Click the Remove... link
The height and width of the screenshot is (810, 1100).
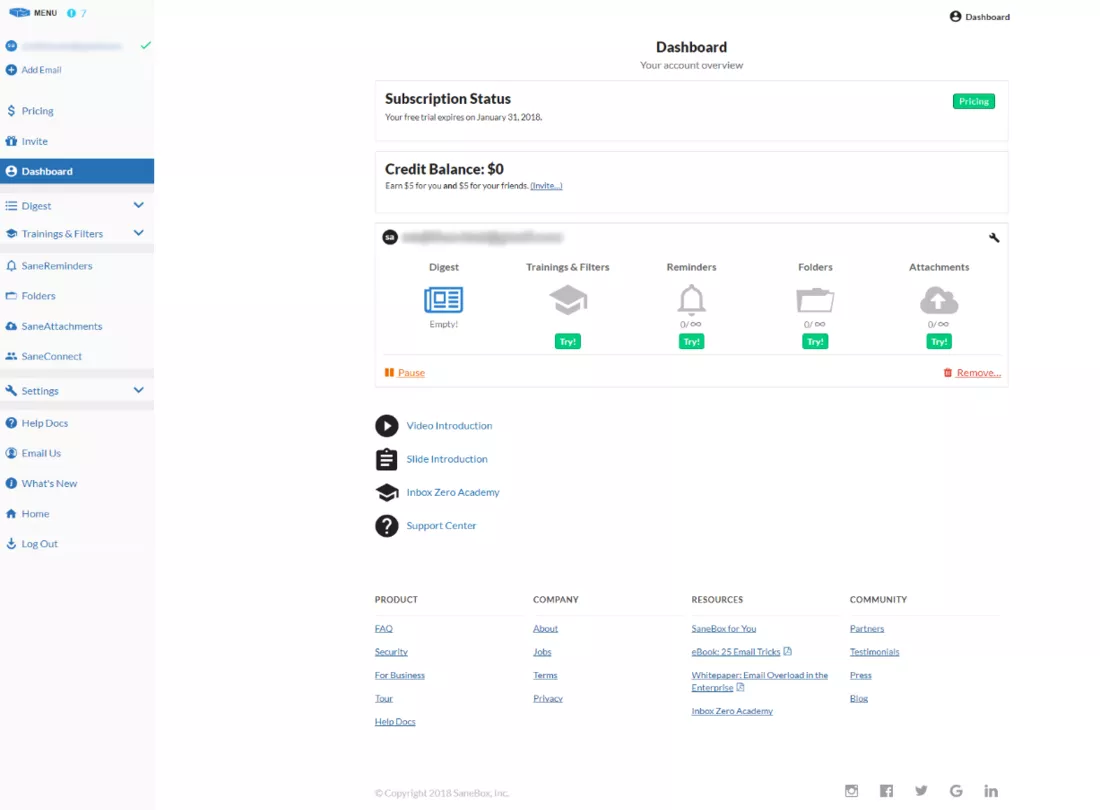coord(979,372)
